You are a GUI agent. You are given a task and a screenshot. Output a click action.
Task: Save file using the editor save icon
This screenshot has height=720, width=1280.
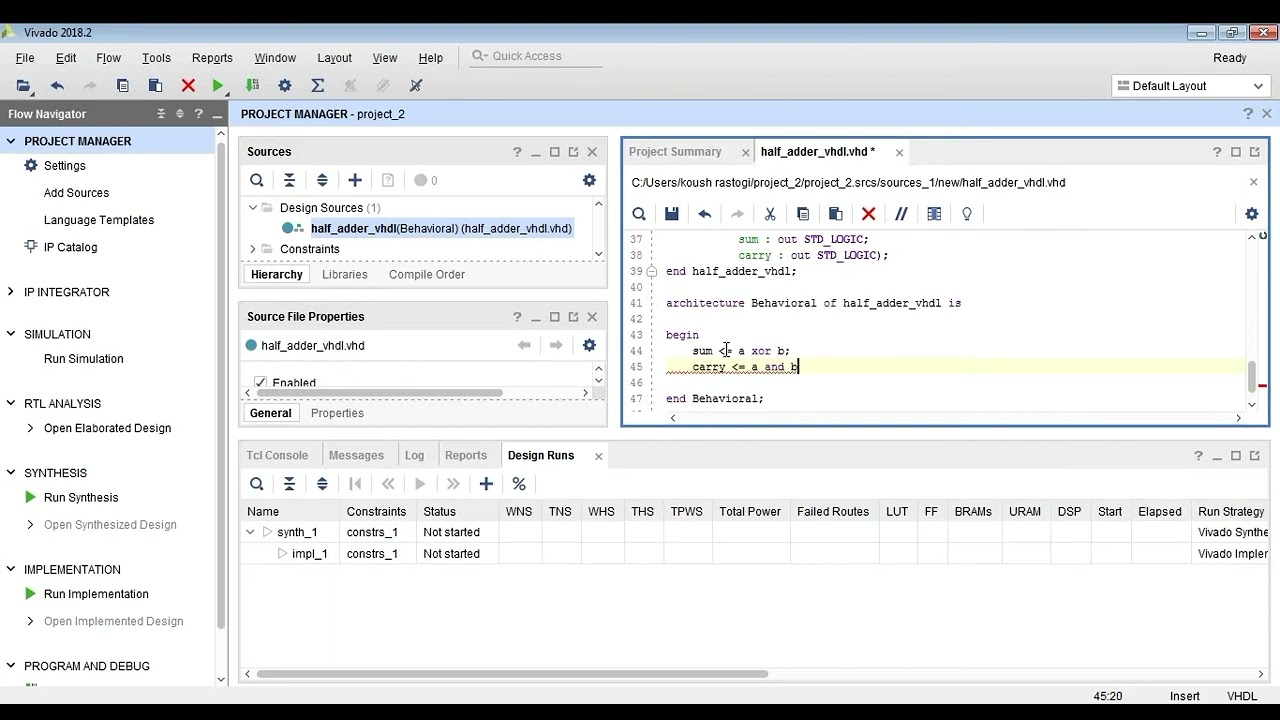point(672,214)
